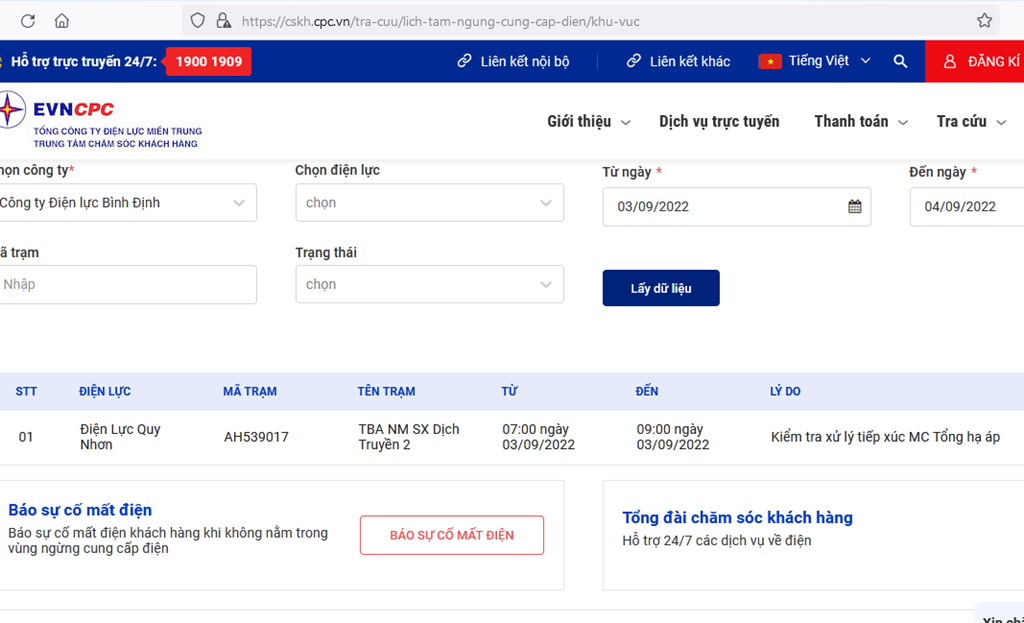The width and height of the screenshot is (1024, 623).
Task: Expand the Trạng thái dropdown
Action: click(x=429, y=284)
